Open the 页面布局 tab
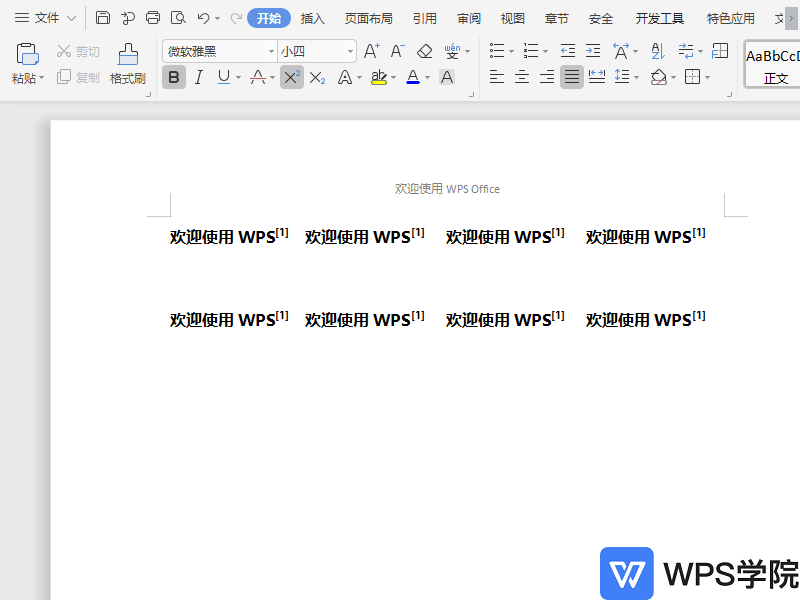800x600 pixels. pos(368,18)
